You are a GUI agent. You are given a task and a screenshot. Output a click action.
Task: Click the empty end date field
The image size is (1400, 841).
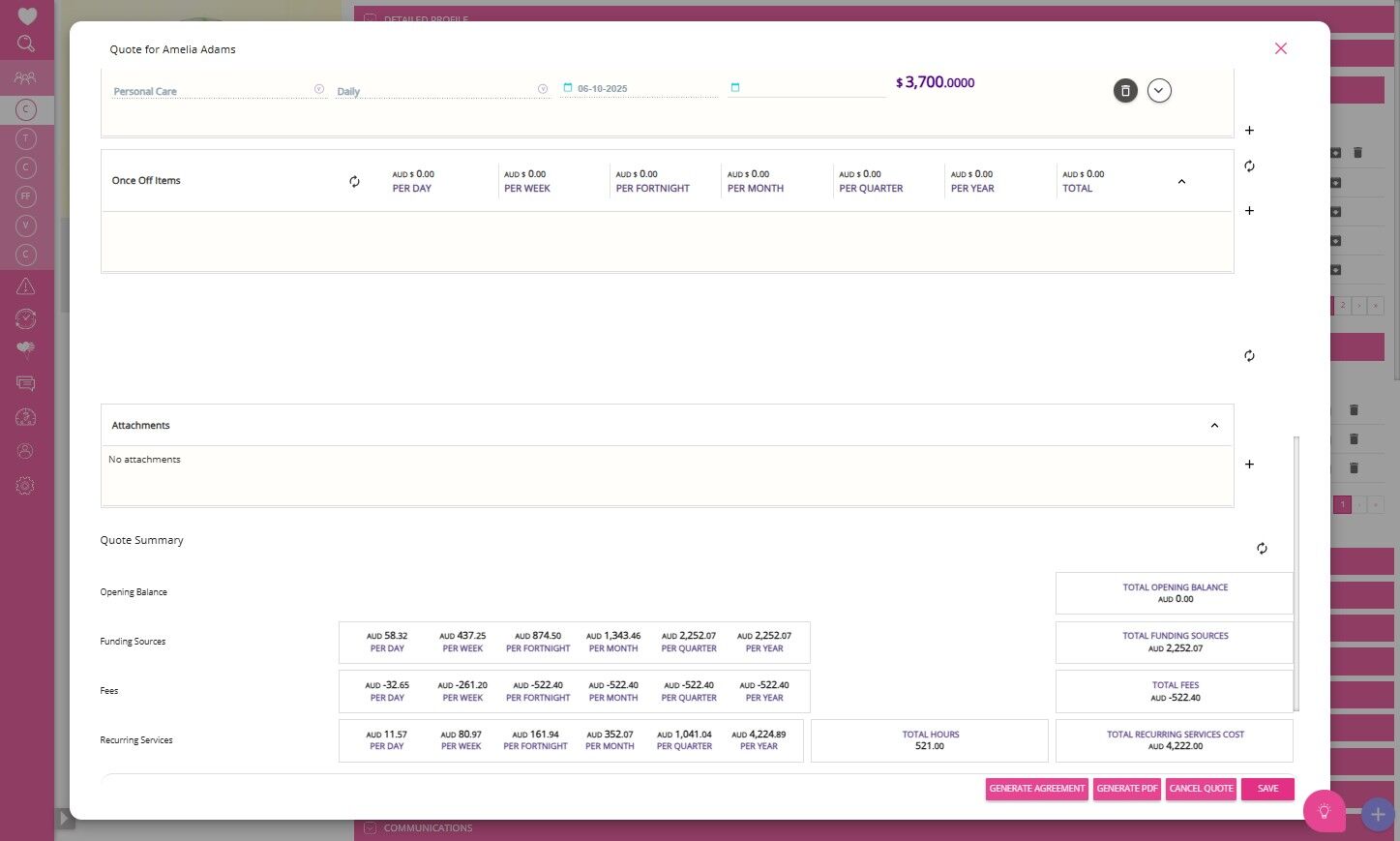807,89
